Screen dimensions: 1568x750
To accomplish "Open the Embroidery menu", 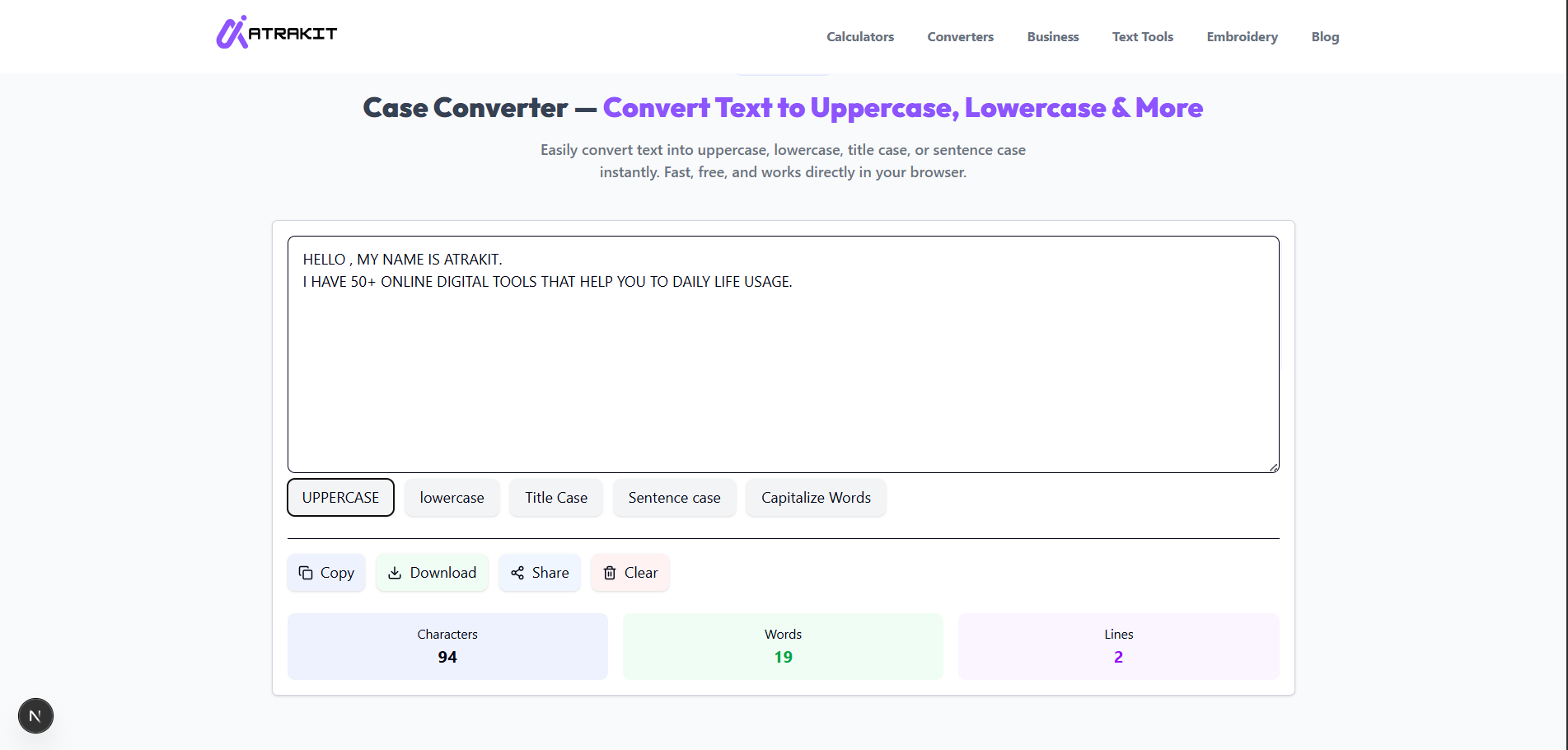I will point(1243,37).
